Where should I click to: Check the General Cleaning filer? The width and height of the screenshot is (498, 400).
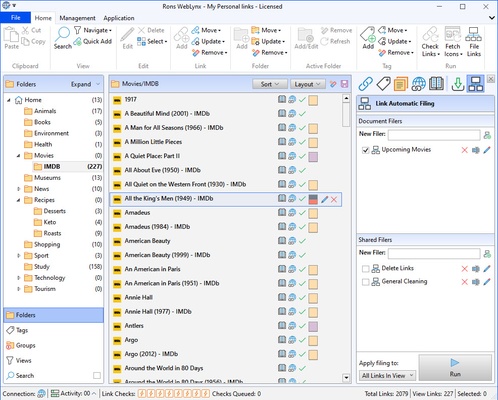coord(365,282)
